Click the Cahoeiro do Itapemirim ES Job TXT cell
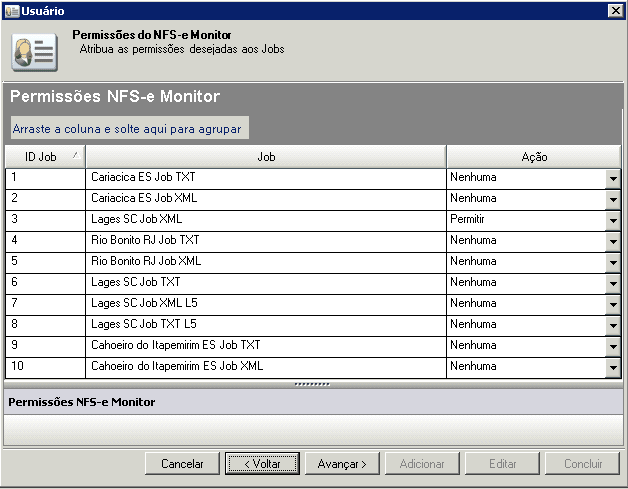Screen dimensions: 628x489 click(265, 346)
